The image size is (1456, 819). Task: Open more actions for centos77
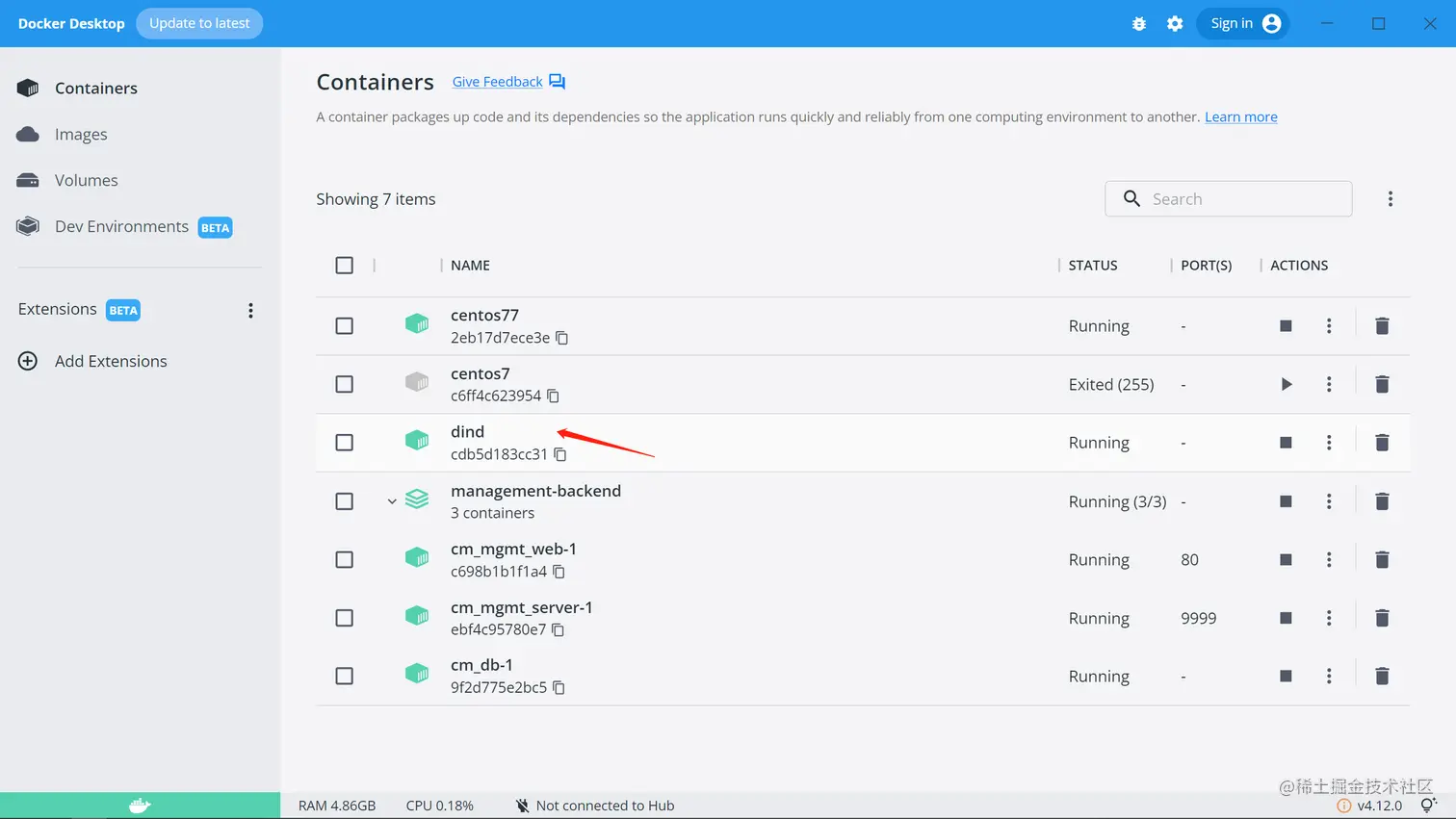(1329, 326)
